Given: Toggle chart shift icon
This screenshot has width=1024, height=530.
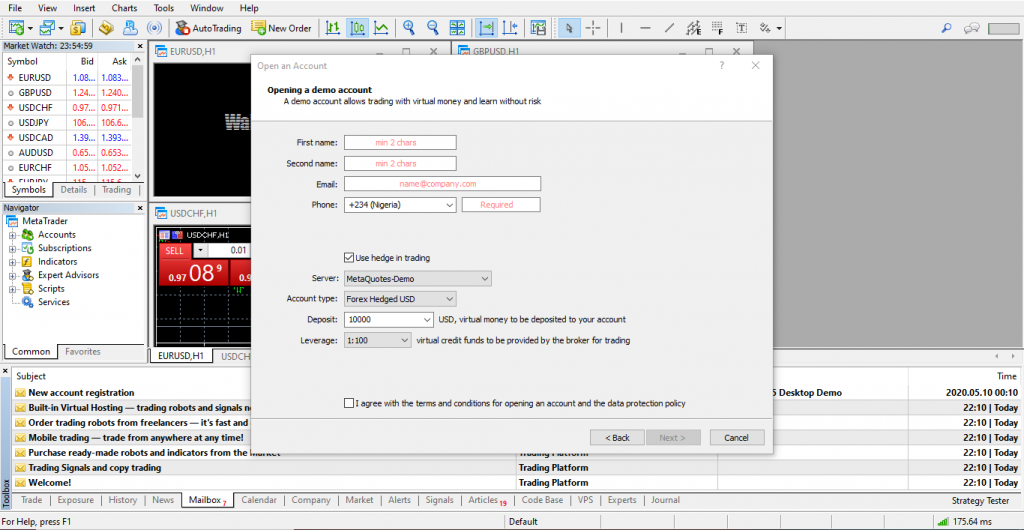Looking at the screenshot, I should (511, 28).
